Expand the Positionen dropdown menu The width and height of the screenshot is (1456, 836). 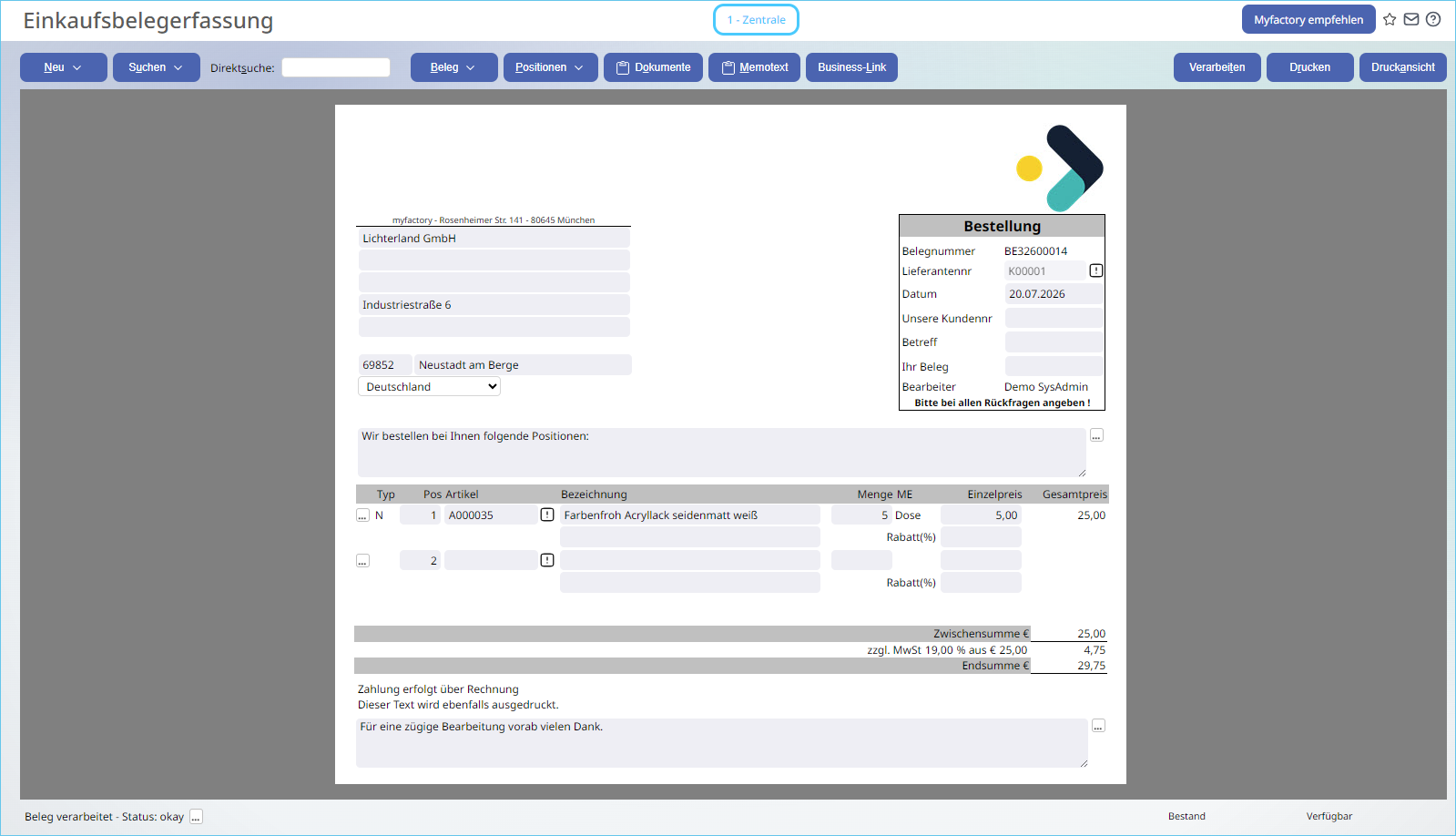[x=551, y=67]
